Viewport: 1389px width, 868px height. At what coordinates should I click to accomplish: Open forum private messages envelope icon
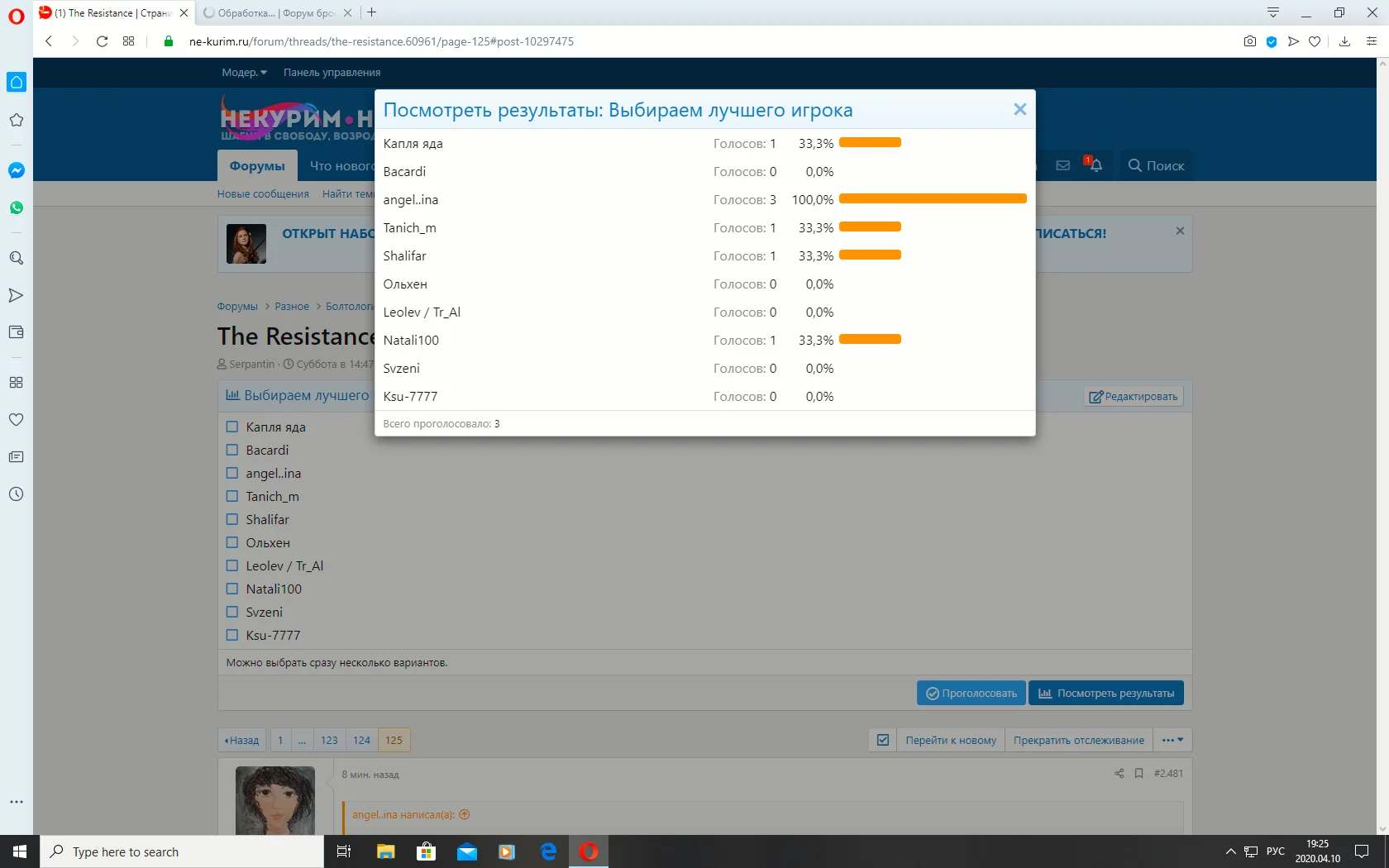tap(1063, 165)
